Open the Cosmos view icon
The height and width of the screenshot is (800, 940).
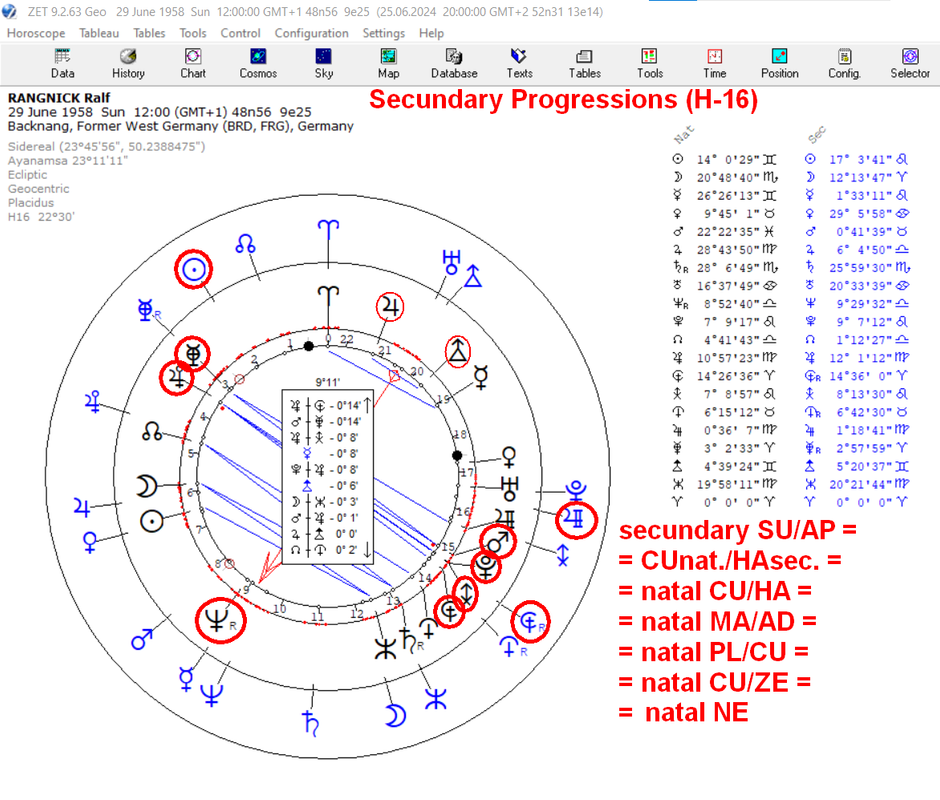click(x=258, y=64)
